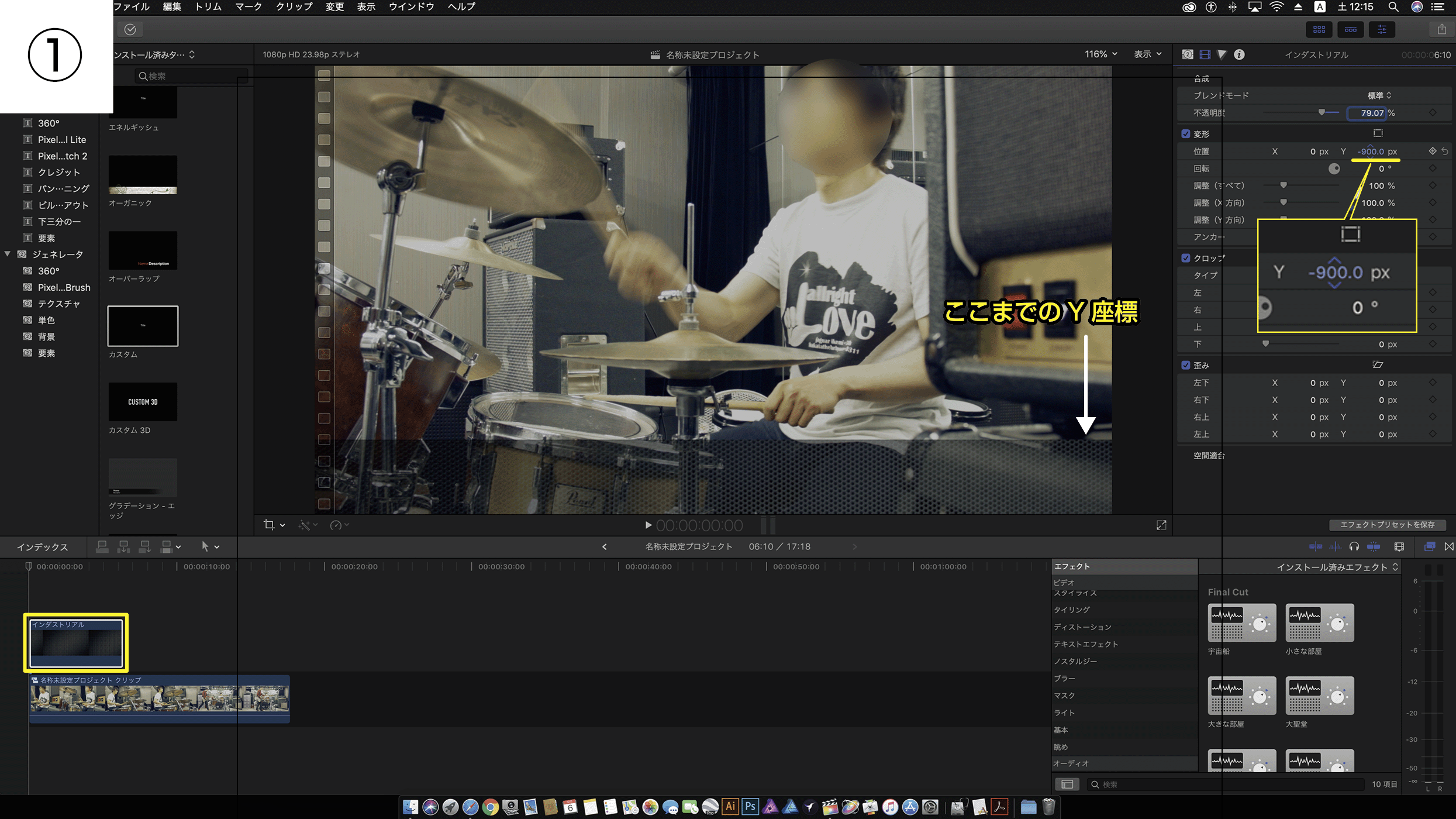Screen dimensions: 1456x819
Task: Uncheck the 歪み distortion checkbox
Action: tap(1186, 365)
